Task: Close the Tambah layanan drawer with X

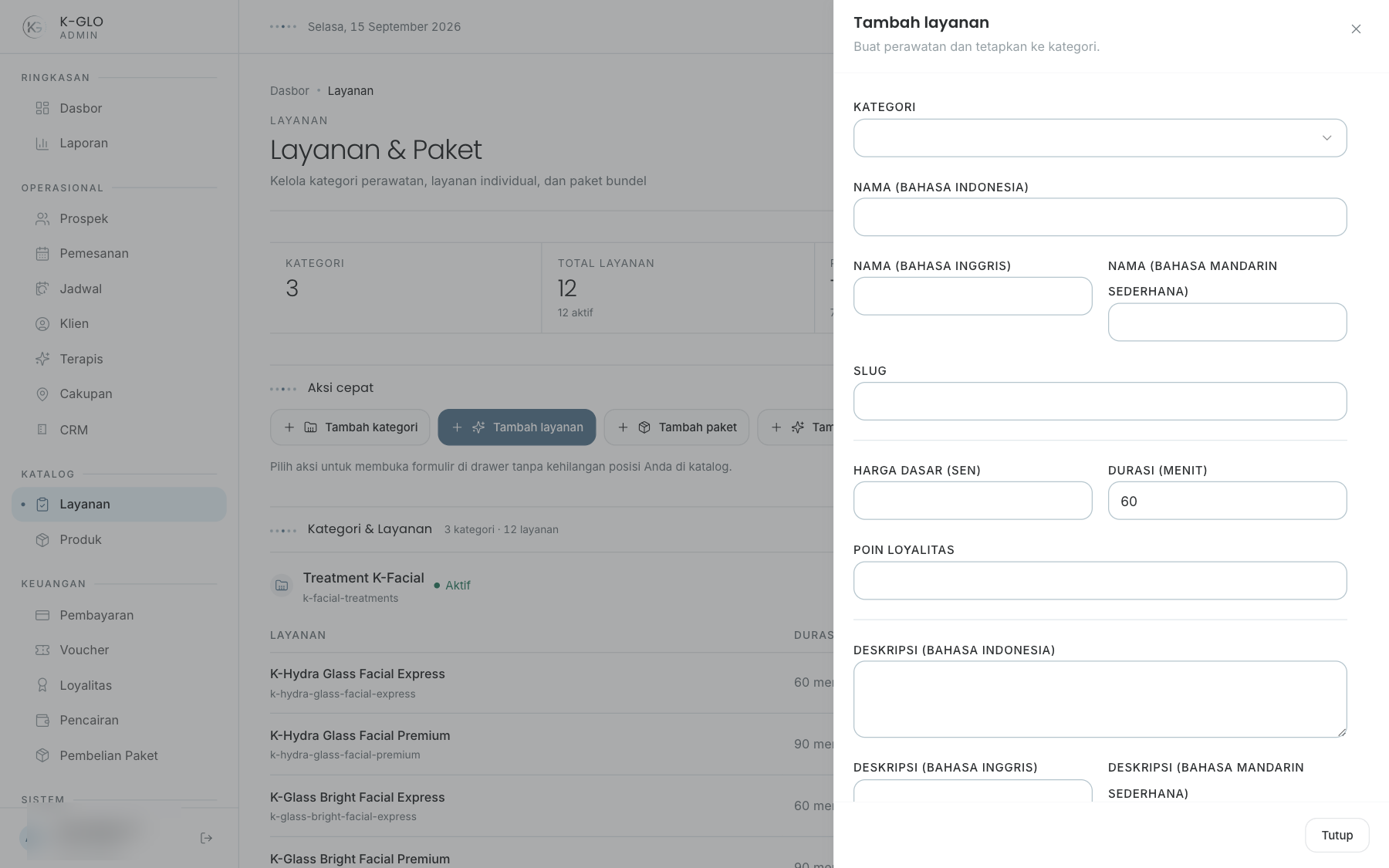Action: point(1356,29)
